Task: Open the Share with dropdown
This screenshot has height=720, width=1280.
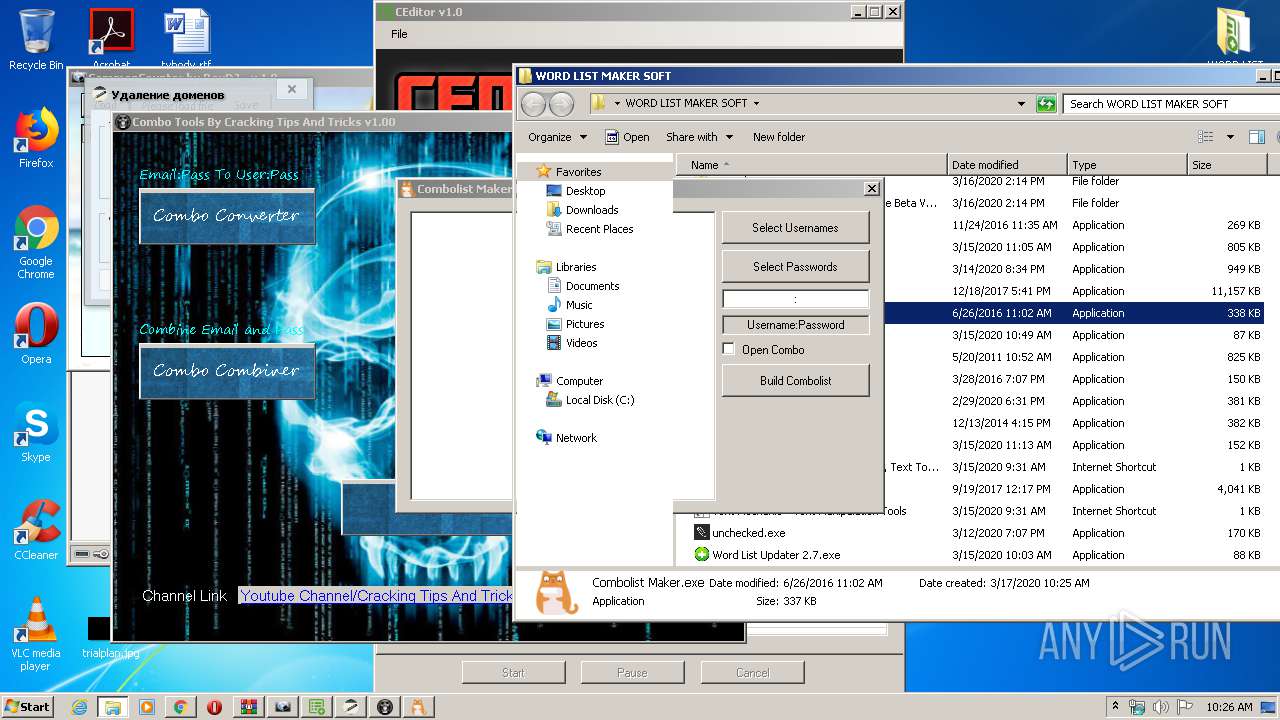Action: (x=700, y=137)
